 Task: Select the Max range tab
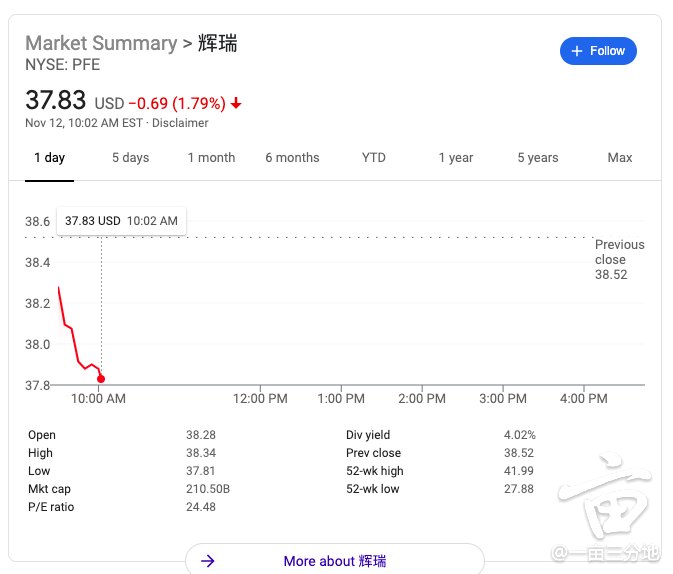tap(620, 158)
